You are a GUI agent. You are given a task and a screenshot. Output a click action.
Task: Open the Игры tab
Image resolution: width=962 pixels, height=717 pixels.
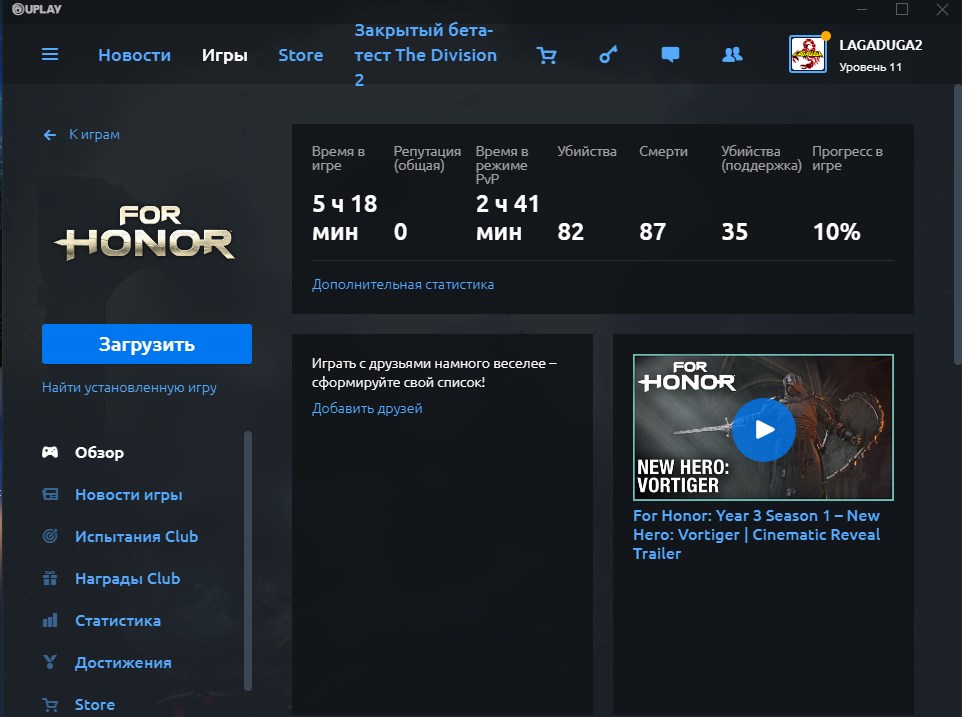(225, 55)
